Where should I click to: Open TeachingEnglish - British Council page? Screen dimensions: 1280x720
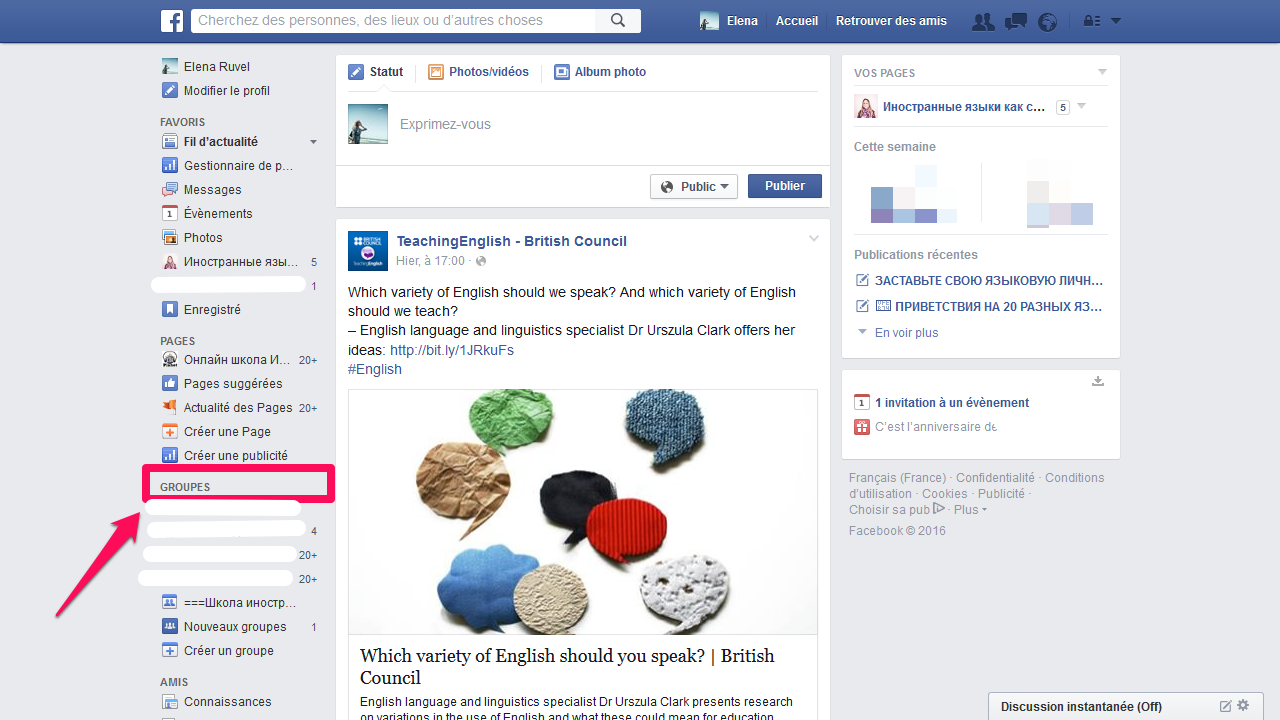coord(512,241)
